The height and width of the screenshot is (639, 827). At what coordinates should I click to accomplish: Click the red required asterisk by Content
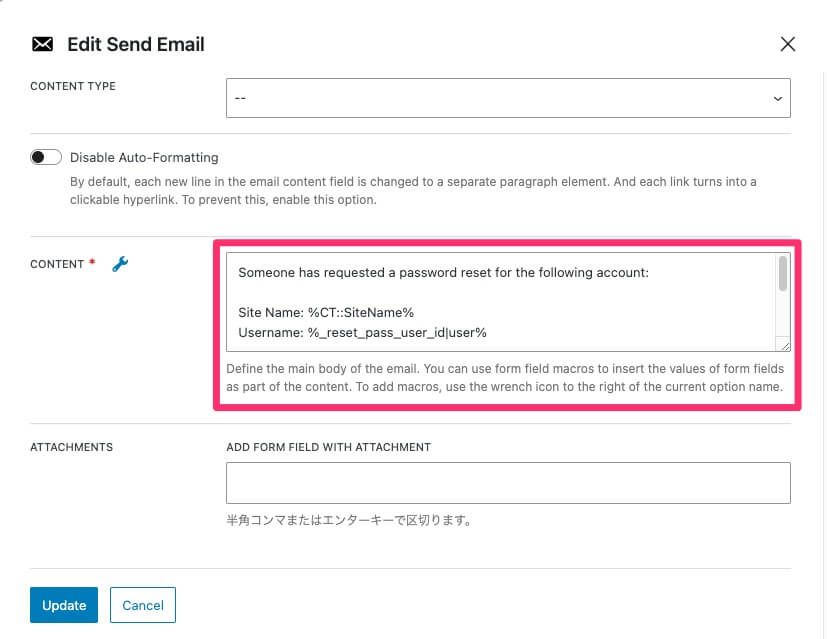[x=93, y=264]
